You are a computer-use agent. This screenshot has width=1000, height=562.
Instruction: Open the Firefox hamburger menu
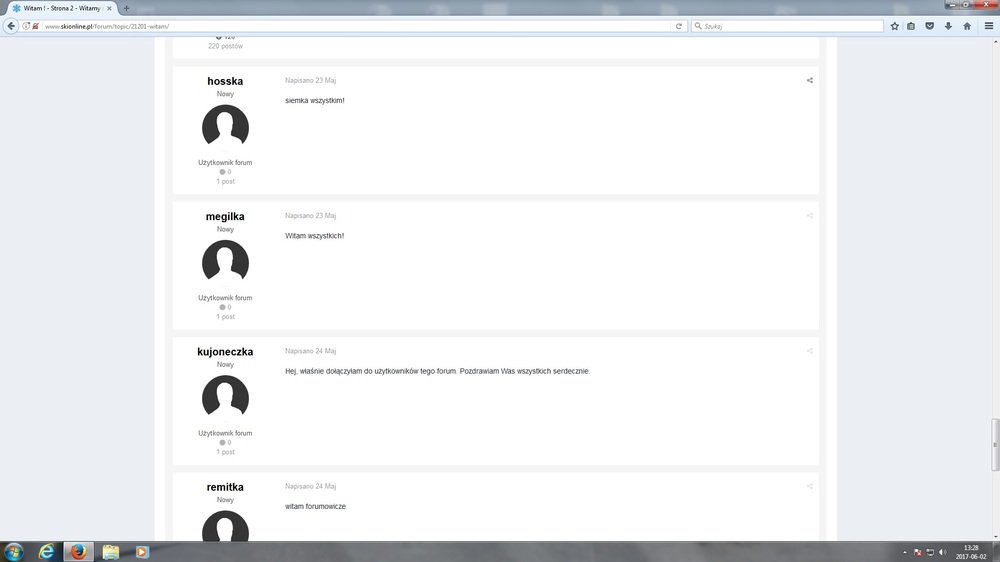click(989, 26)
